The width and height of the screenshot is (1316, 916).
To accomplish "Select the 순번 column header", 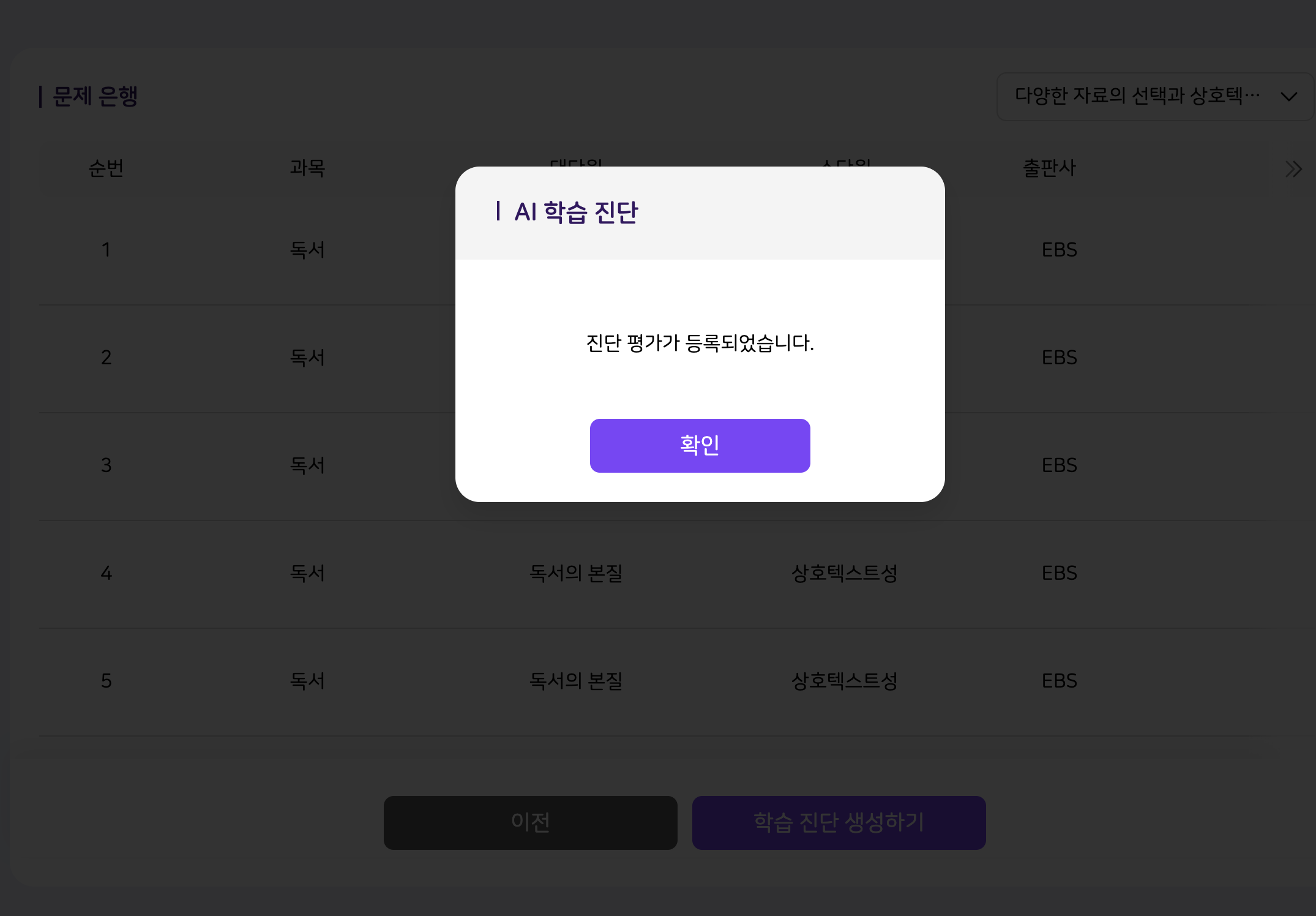I will [x=106, y=168].
